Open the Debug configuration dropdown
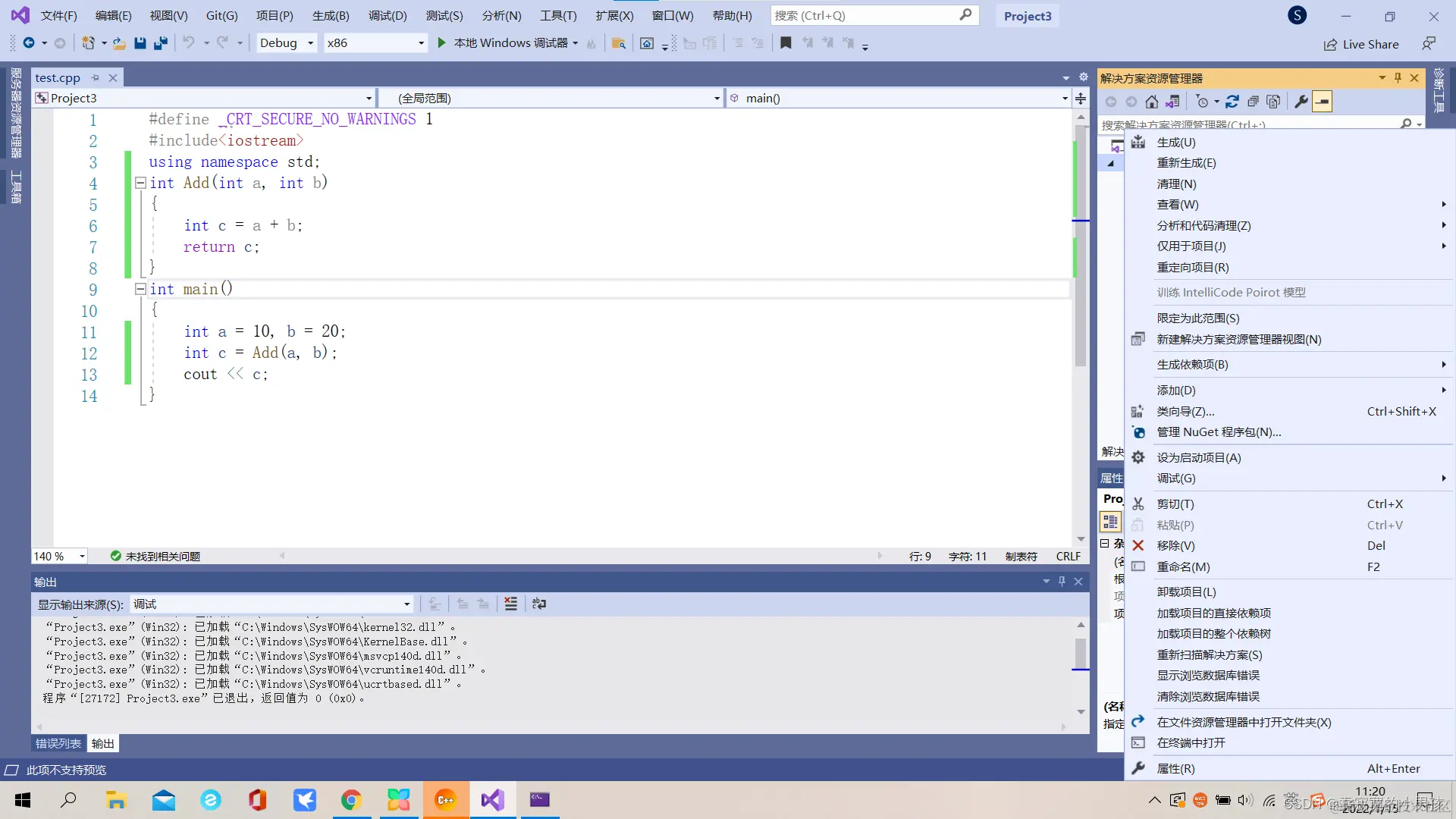This screenshot has height=819, width=1456. (x=310, y=43)
